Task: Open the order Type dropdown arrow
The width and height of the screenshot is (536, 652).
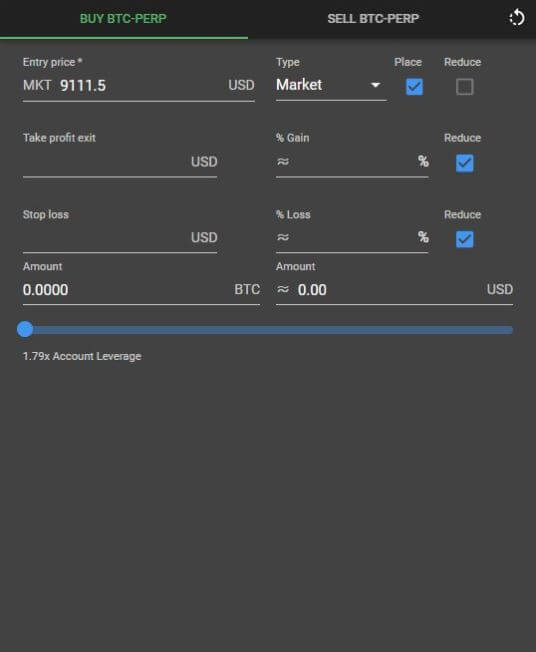Action: pyautogui.click(x=375, y=85)
